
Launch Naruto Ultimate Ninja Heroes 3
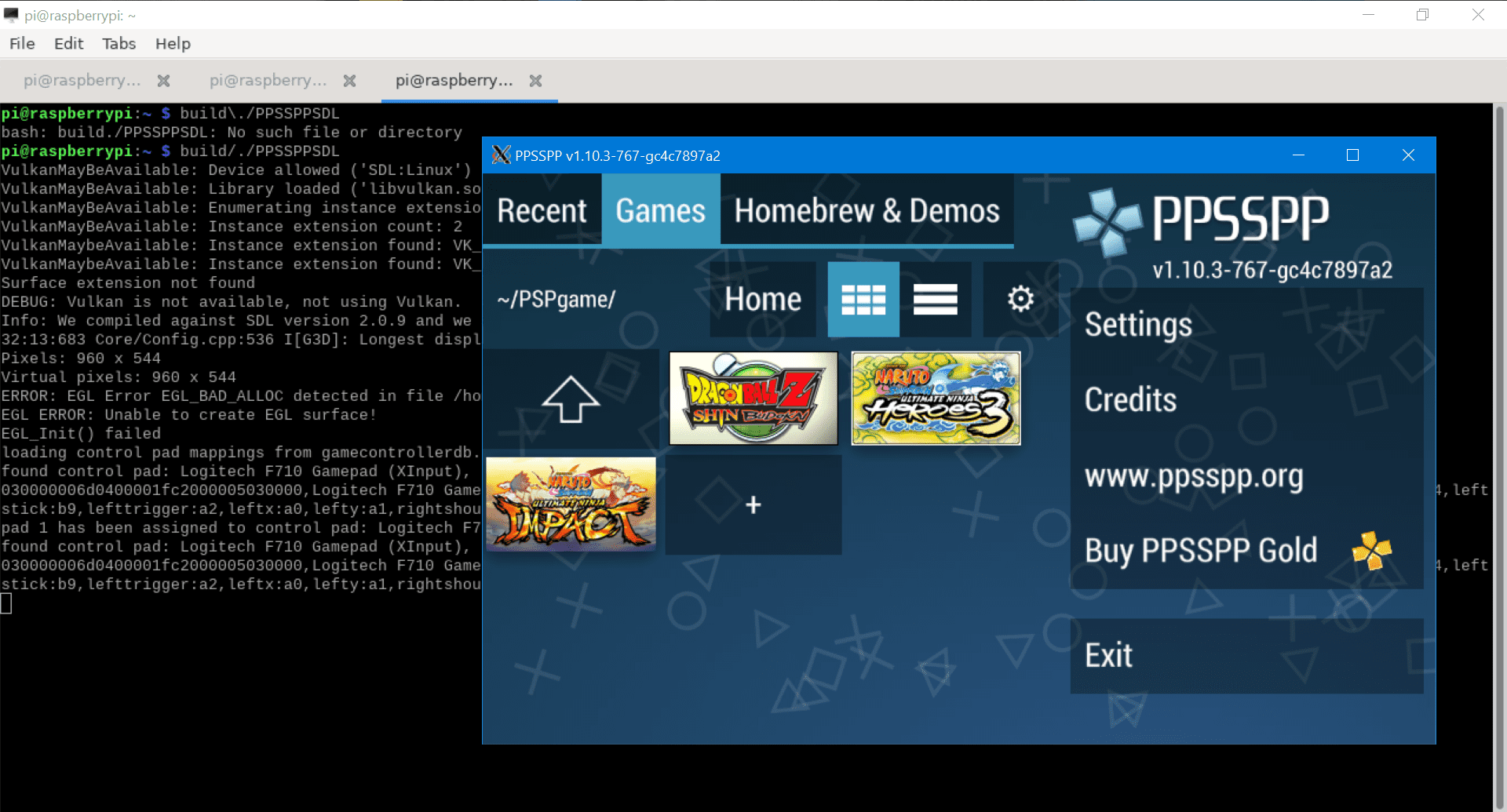936,399
